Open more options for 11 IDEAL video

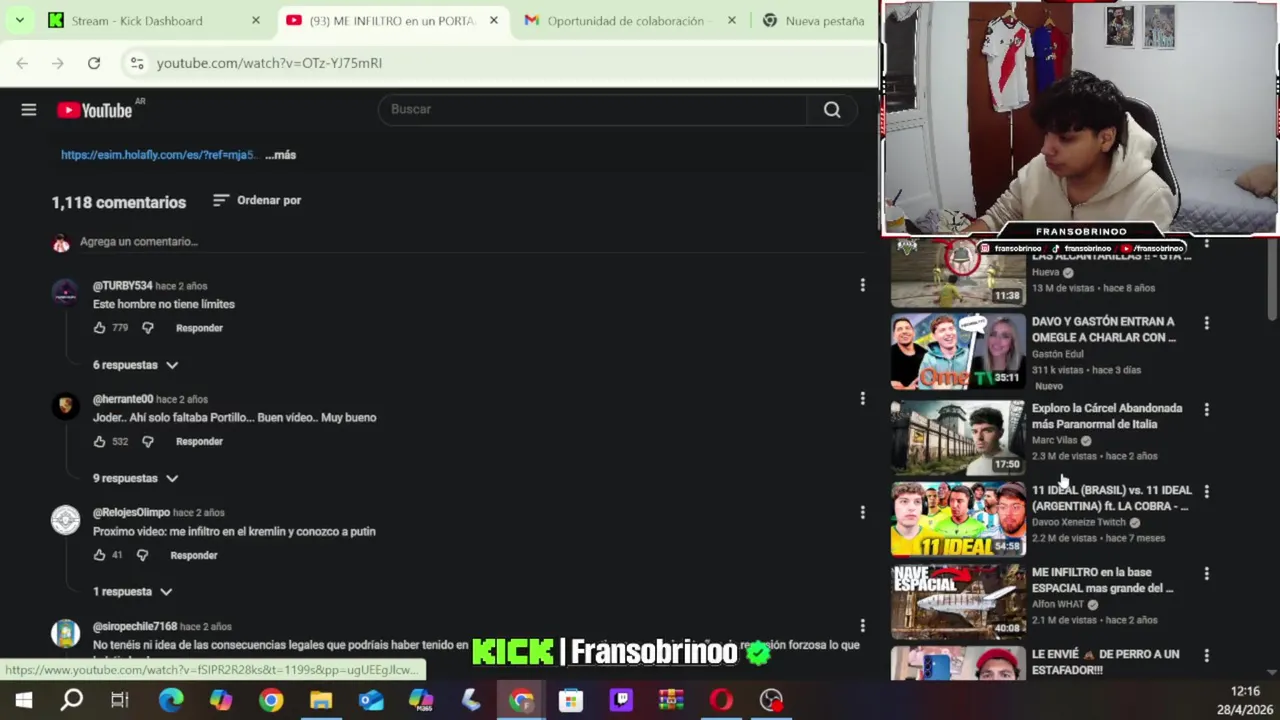coord(1206,492)
